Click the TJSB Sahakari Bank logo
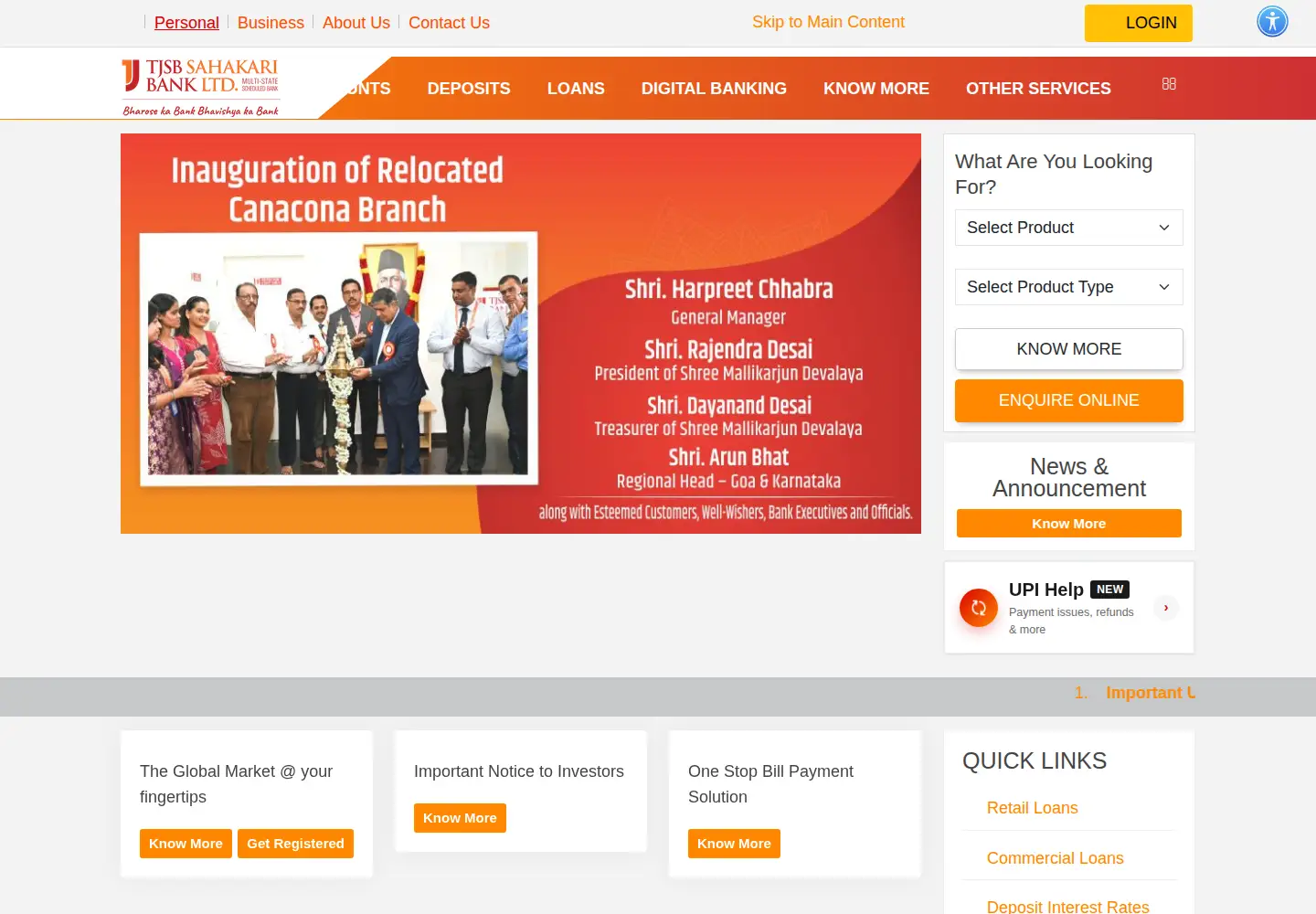Image resolution: width=1316 pixels, height=914 pixels. pos(201,88)
